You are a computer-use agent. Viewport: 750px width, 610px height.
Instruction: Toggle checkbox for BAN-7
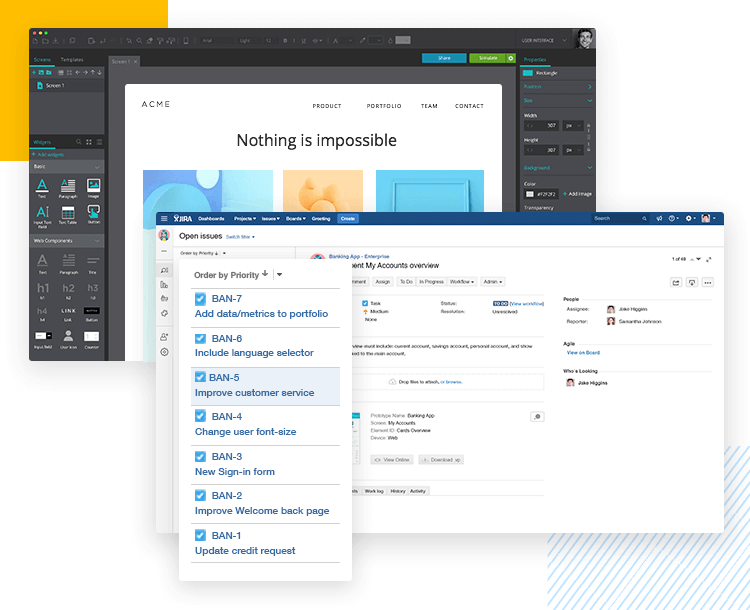[x=200, y=299]
